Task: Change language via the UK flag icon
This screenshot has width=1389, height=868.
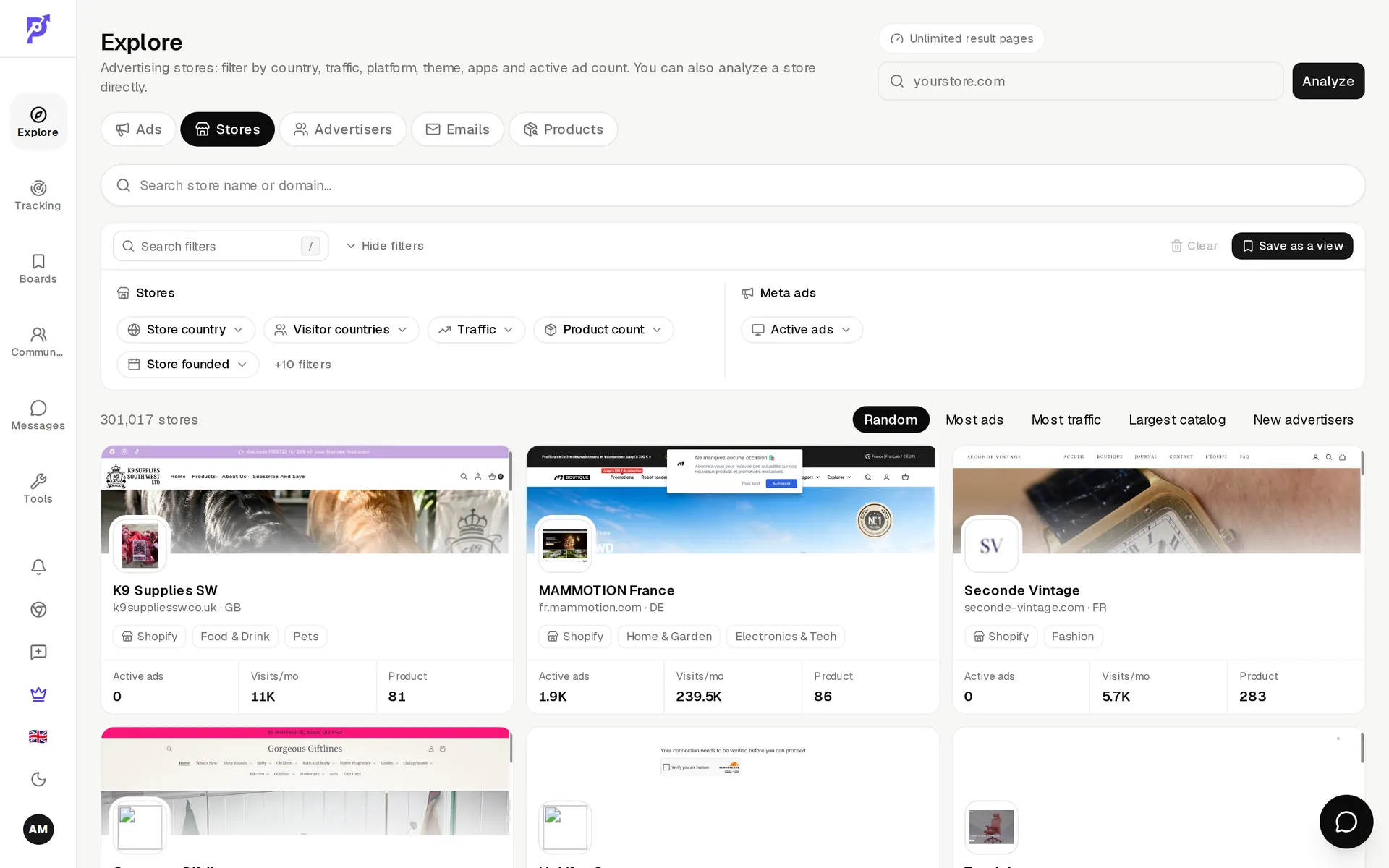Action: click(38, 736)
